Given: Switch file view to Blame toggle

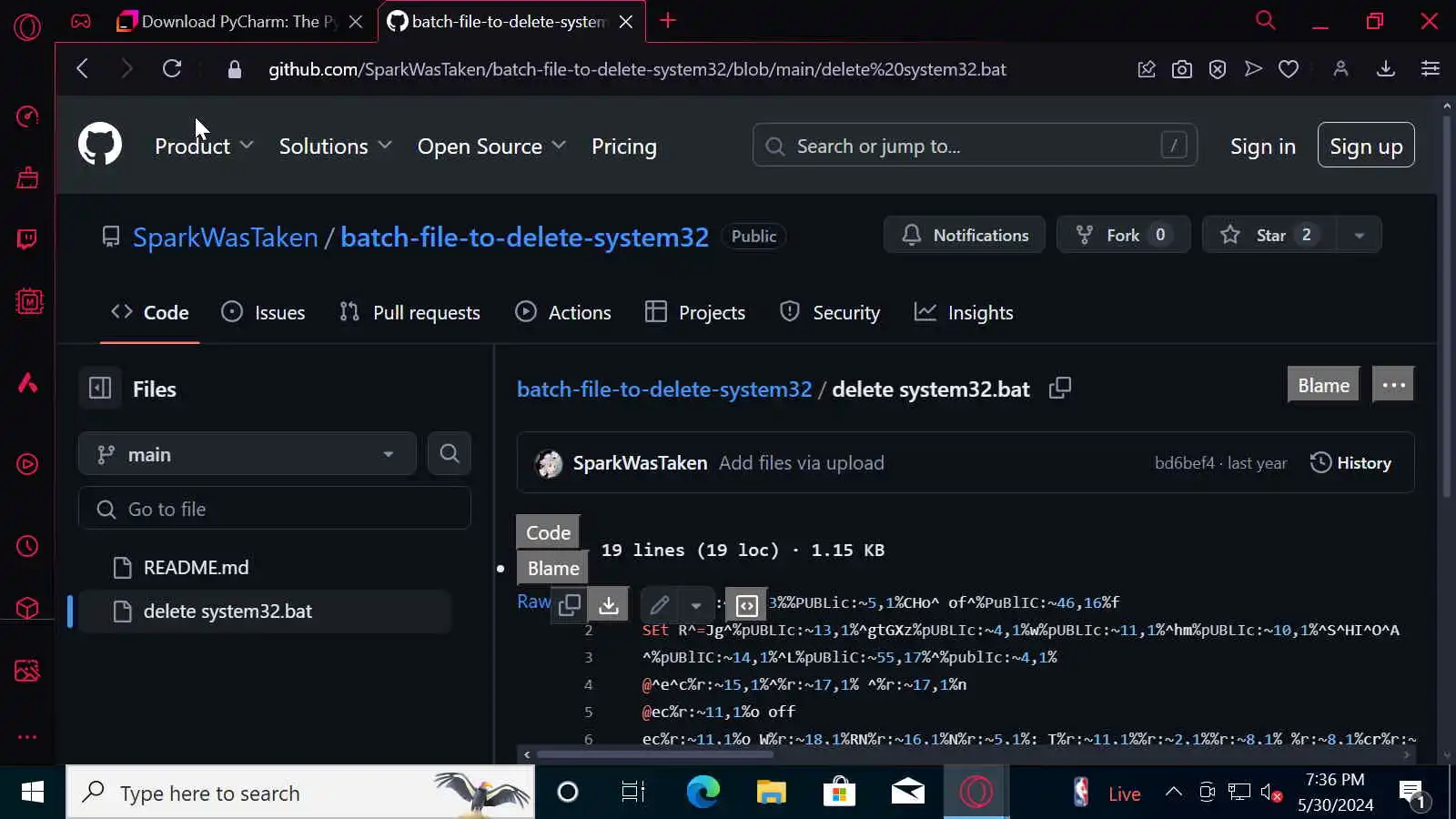Looking at the screenshot, I should coord(553,568).
